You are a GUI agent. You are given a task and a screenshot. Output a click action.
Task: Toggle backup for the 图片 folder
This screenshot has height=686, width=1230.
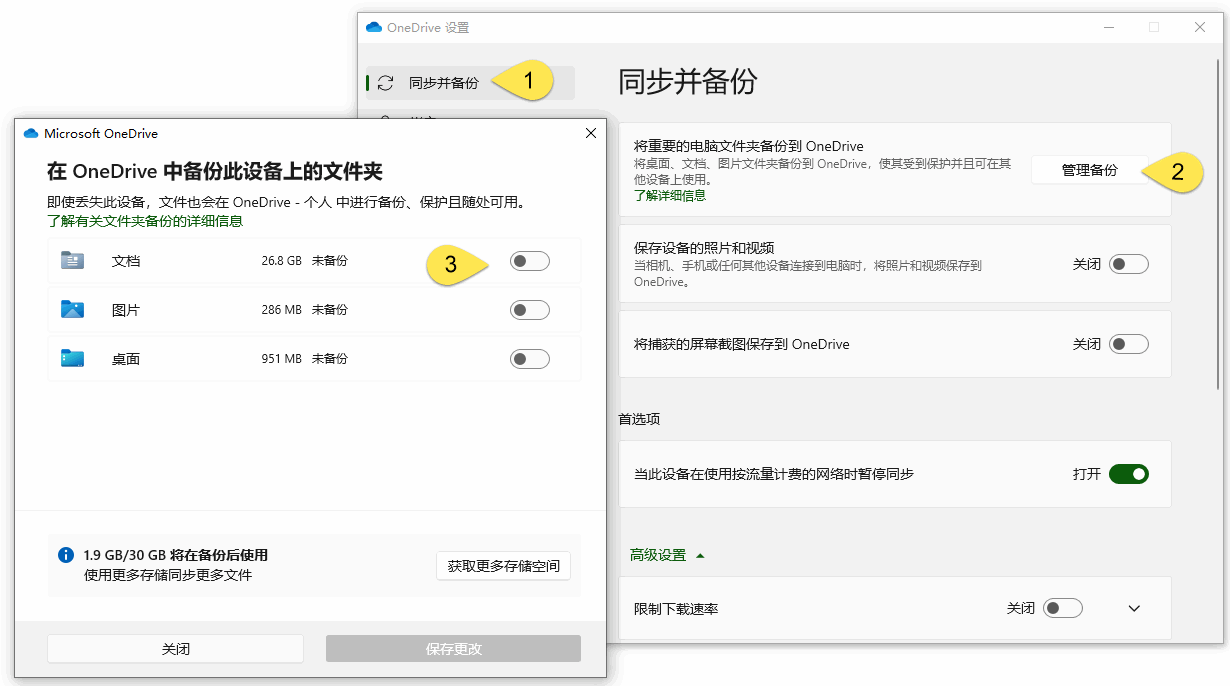[x=530, y=310]
